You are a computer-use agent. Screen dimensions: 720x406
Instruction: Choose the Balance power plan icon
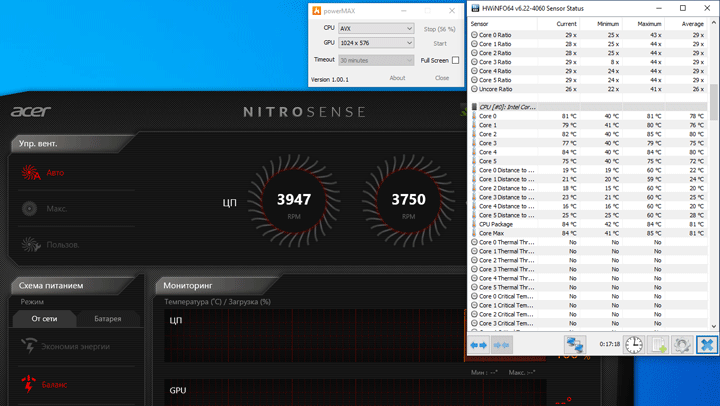click(28, 384)
